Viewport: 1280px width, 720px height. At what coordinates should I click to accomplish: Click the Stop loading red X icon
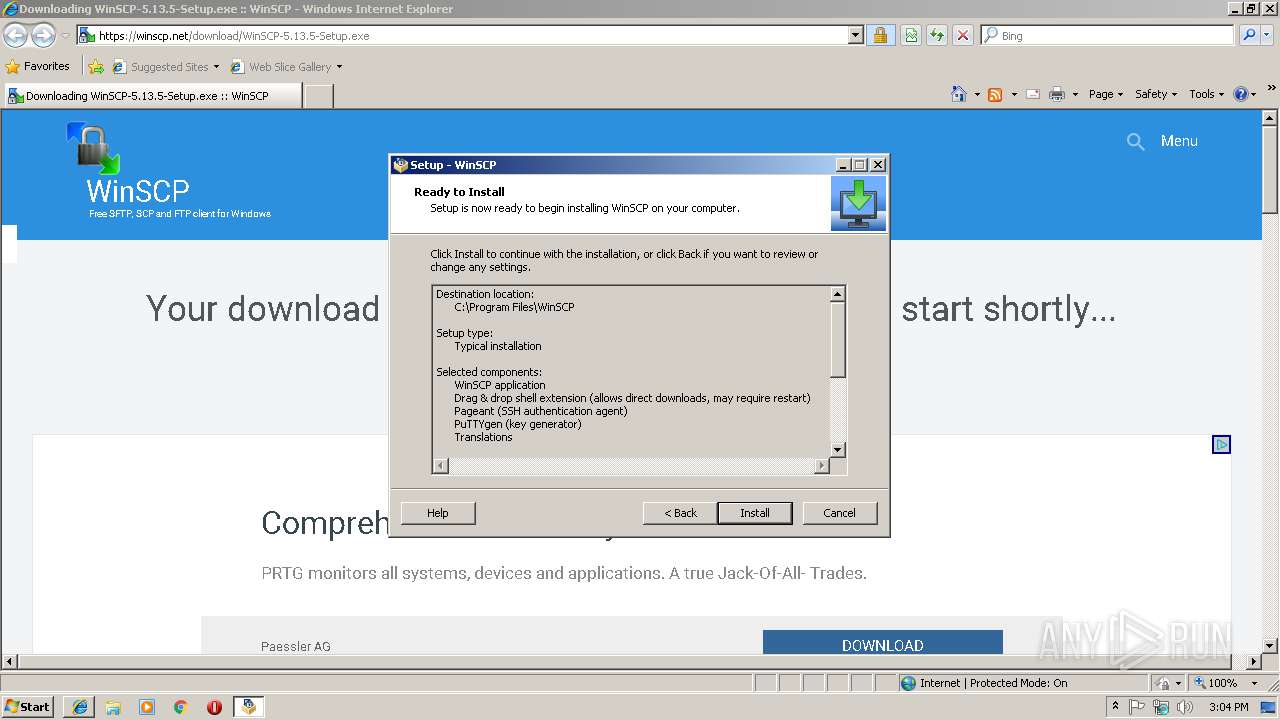(962, 35)
